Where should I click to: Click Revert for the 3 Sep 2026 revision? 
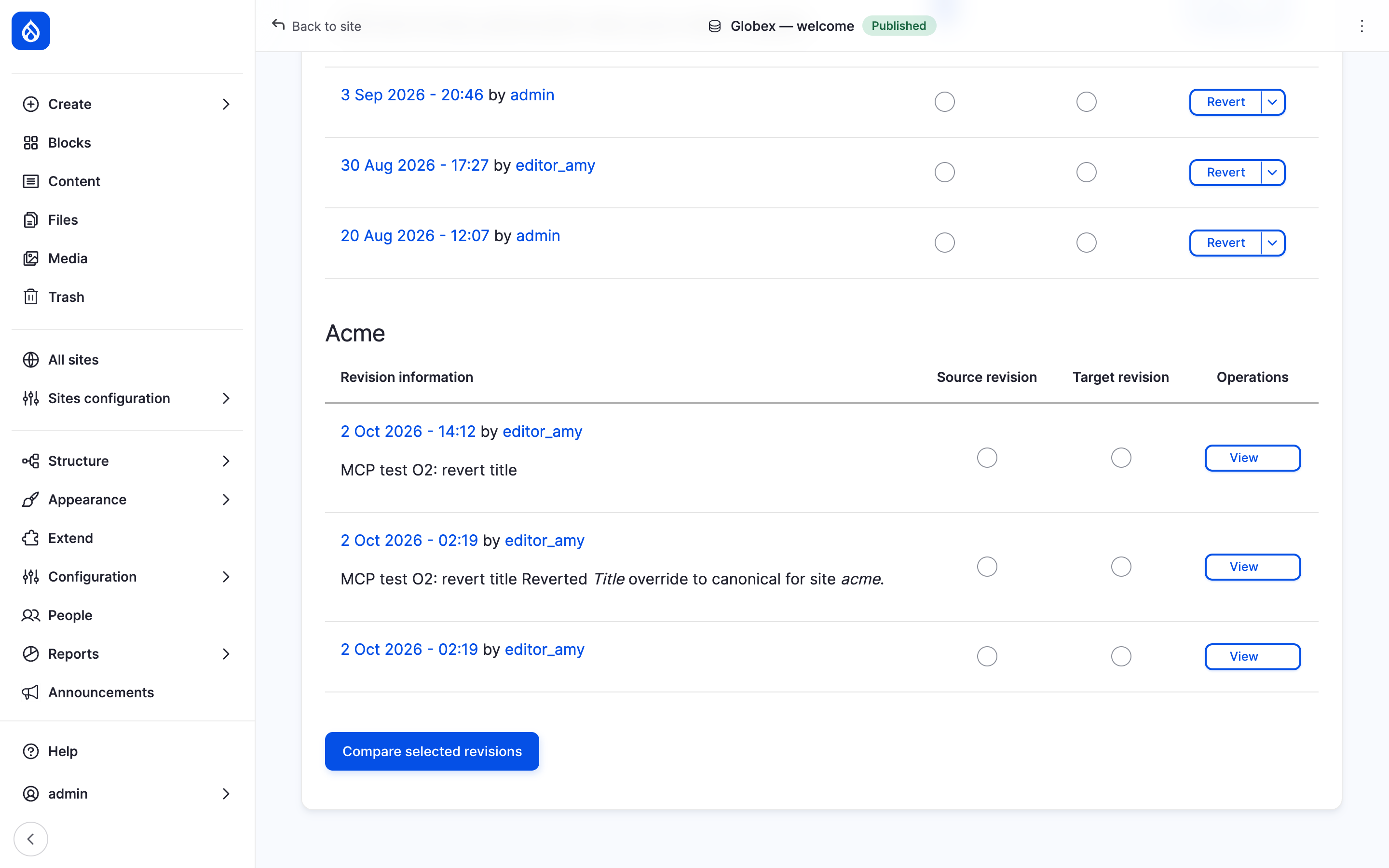[x=1226, y=102]
